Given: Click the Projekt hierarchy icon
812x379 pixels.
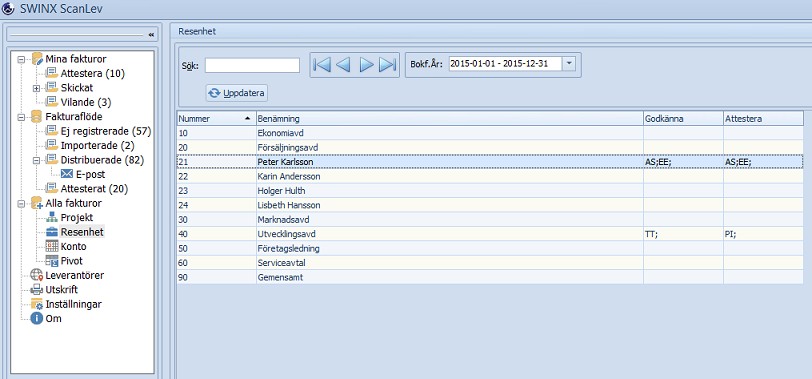Looking at the screenshot, I should 52,217.
